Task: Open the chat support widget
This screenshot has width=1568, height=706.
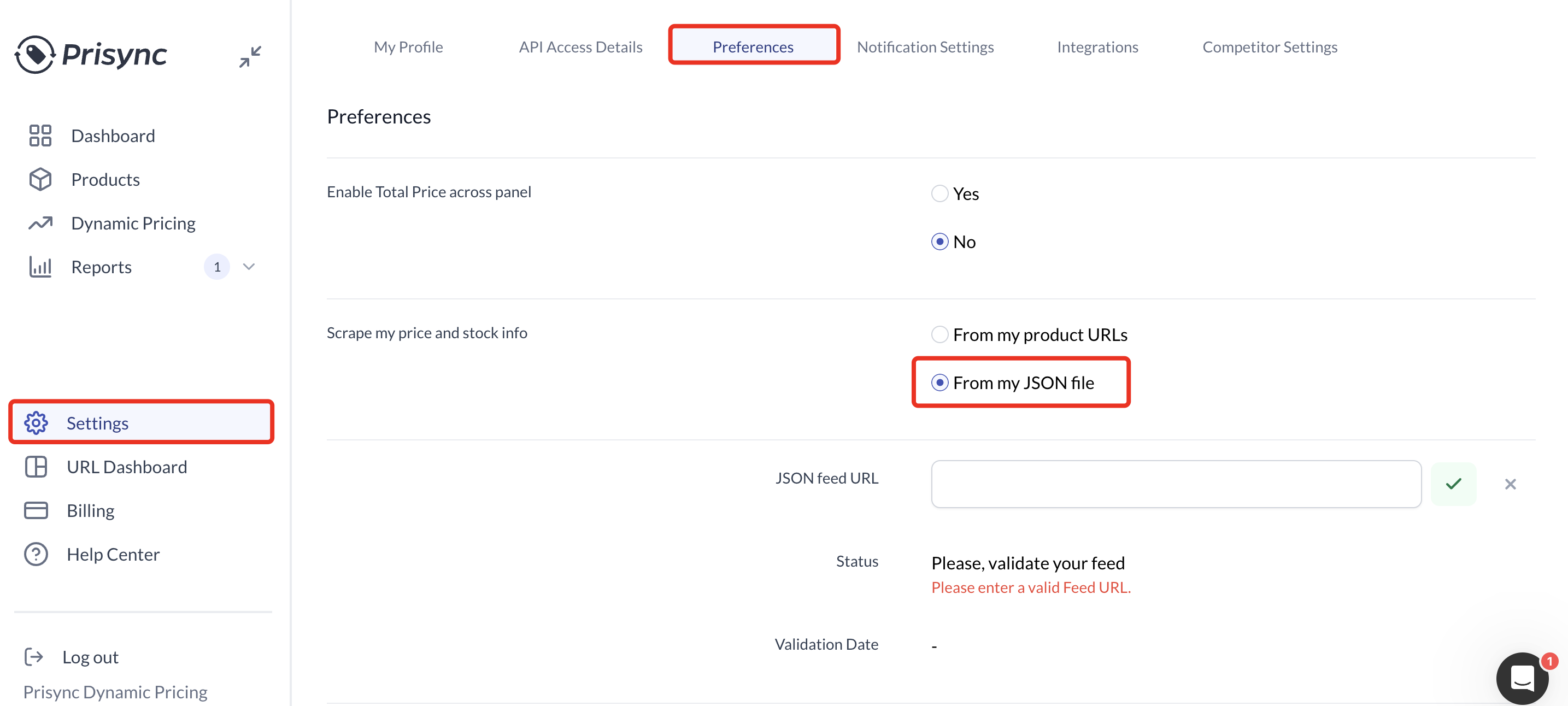Action: [x=1522, y=678]
